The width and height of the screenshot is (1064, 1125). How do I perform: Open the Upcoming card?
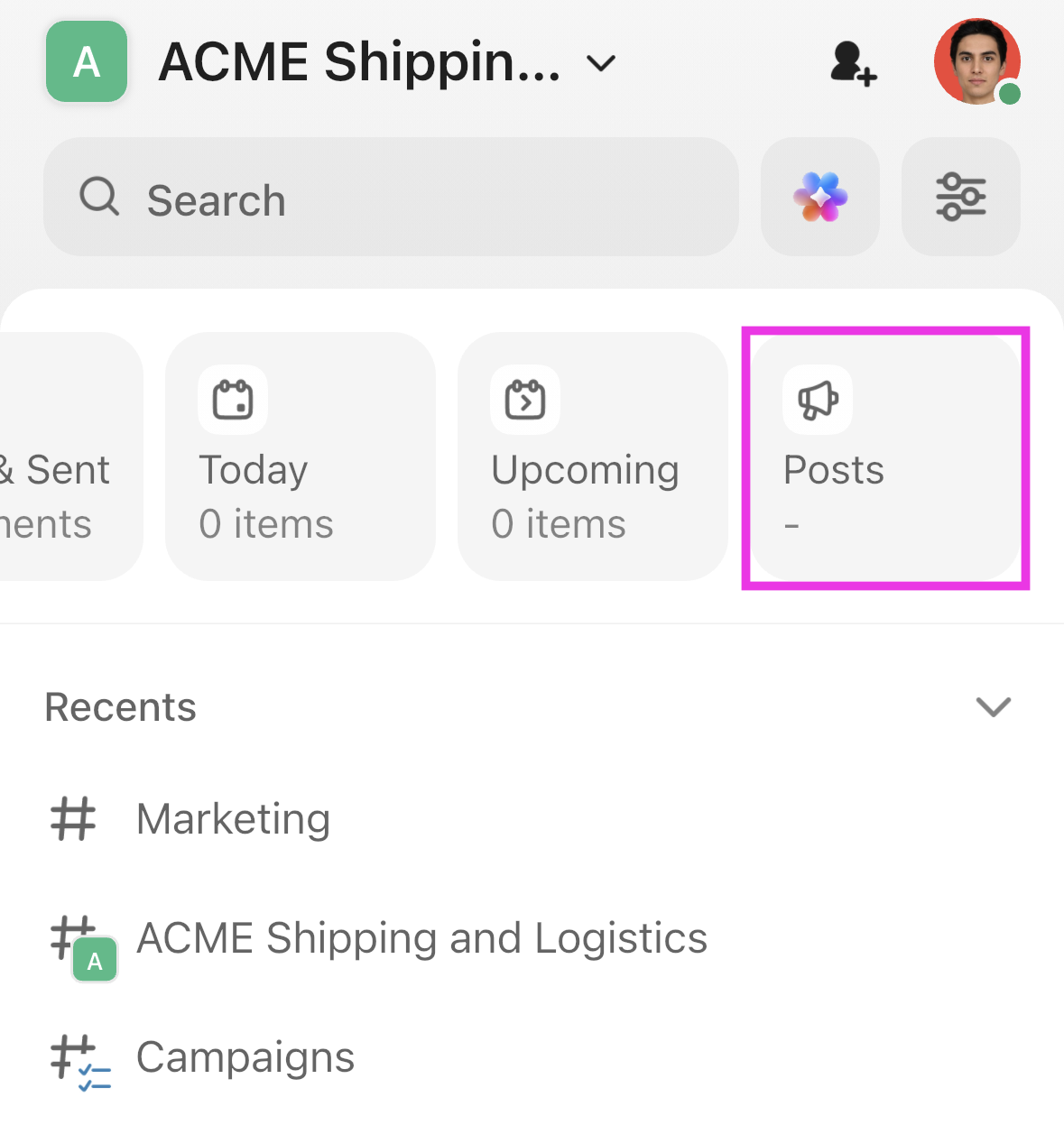point(592,456)
